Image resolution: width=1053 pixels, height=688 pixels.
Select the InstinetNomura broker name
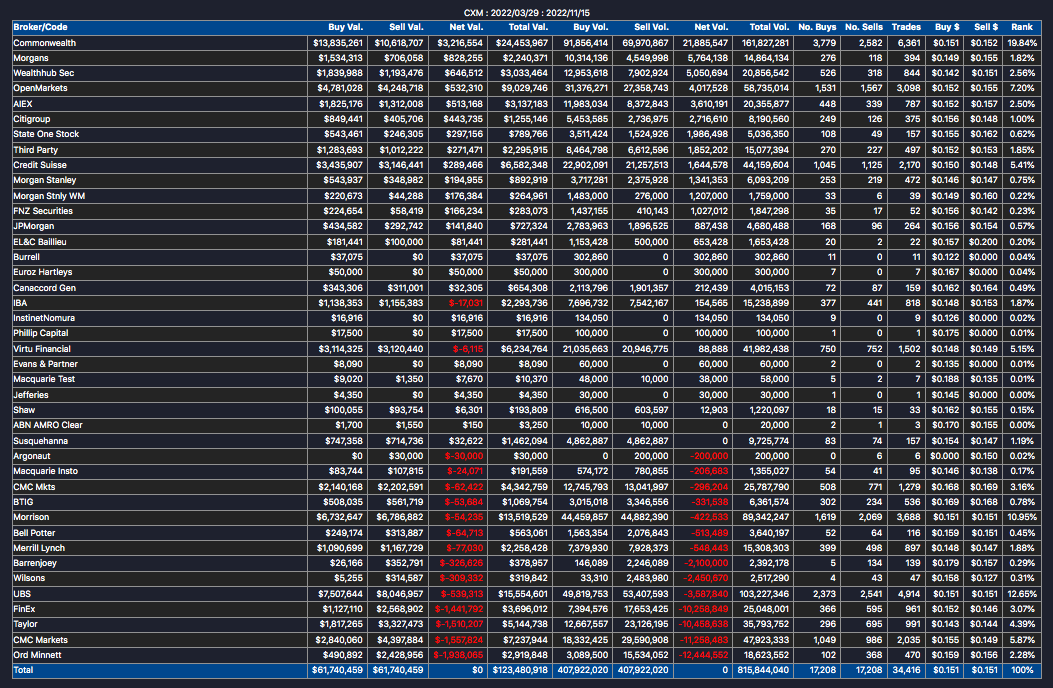coord(44,318)
